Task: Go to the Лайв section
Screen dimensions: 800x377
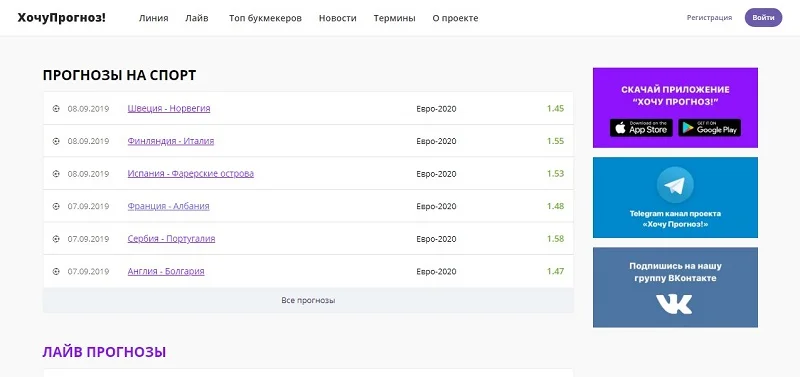Action: [x=197, y=18]
